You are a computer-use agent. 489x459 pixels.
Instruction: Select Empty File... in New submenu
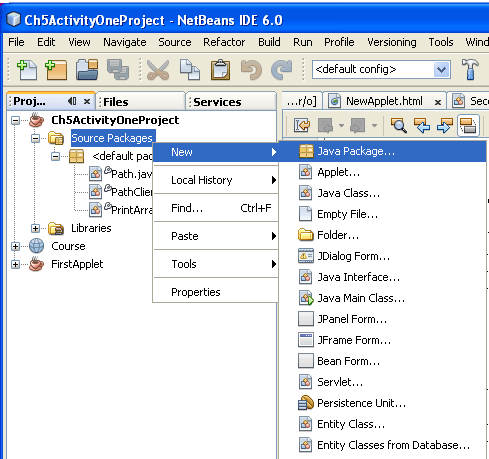click(x=383, y=214)
